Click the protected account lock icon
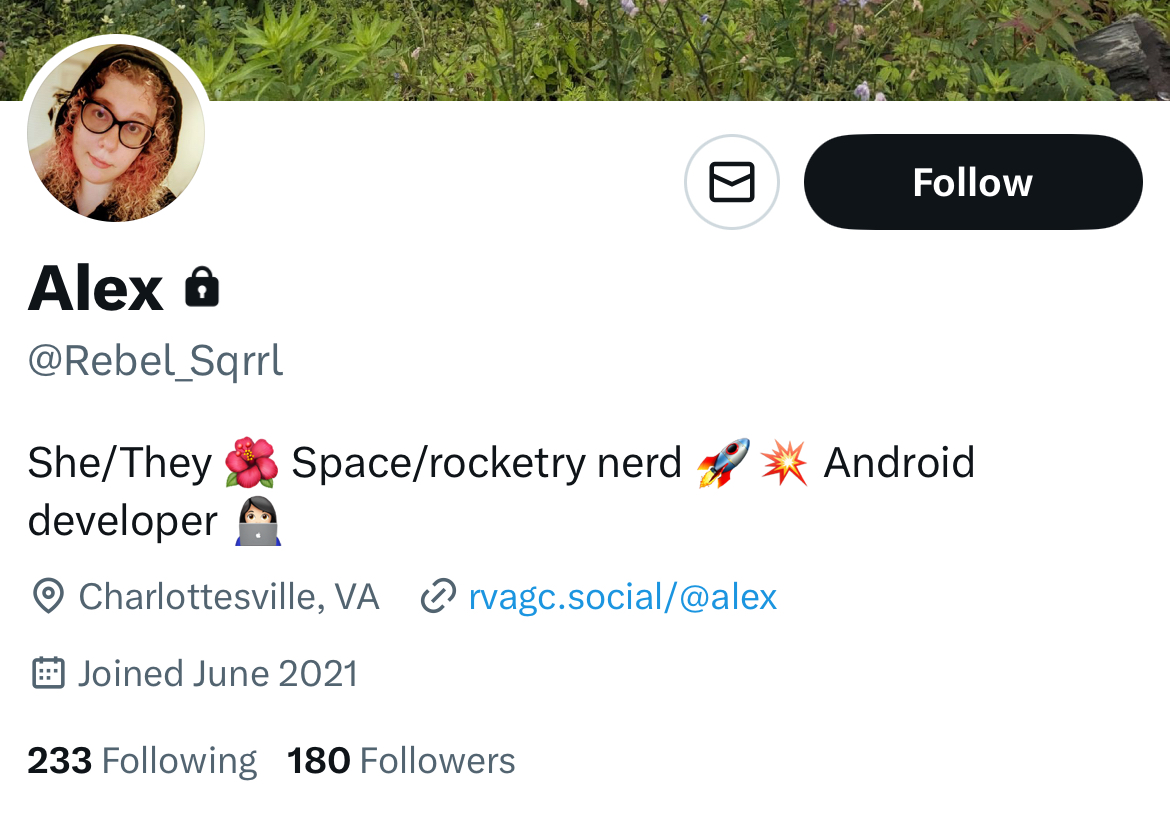 [202, 288]
